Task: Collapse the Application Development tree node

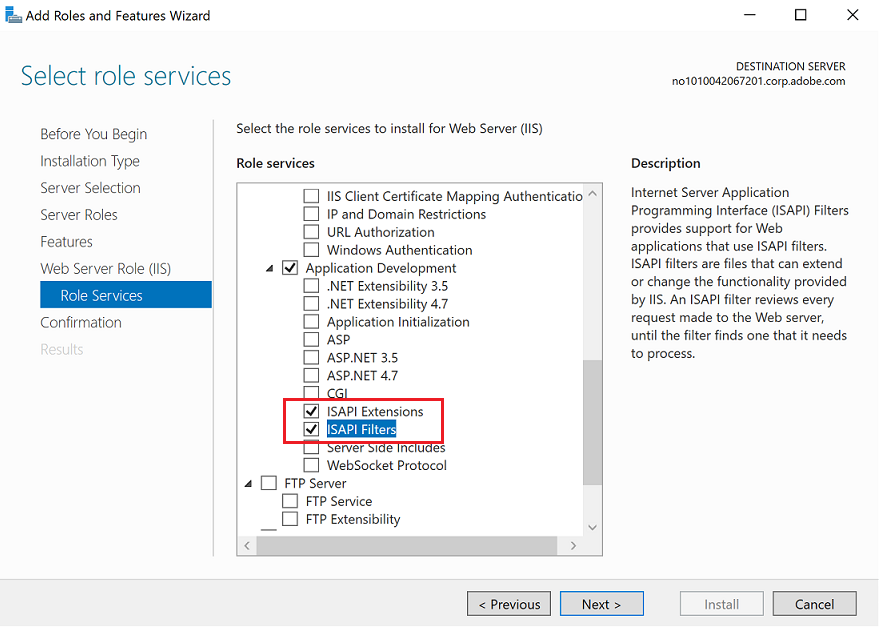Action: (x=269, y=268)
